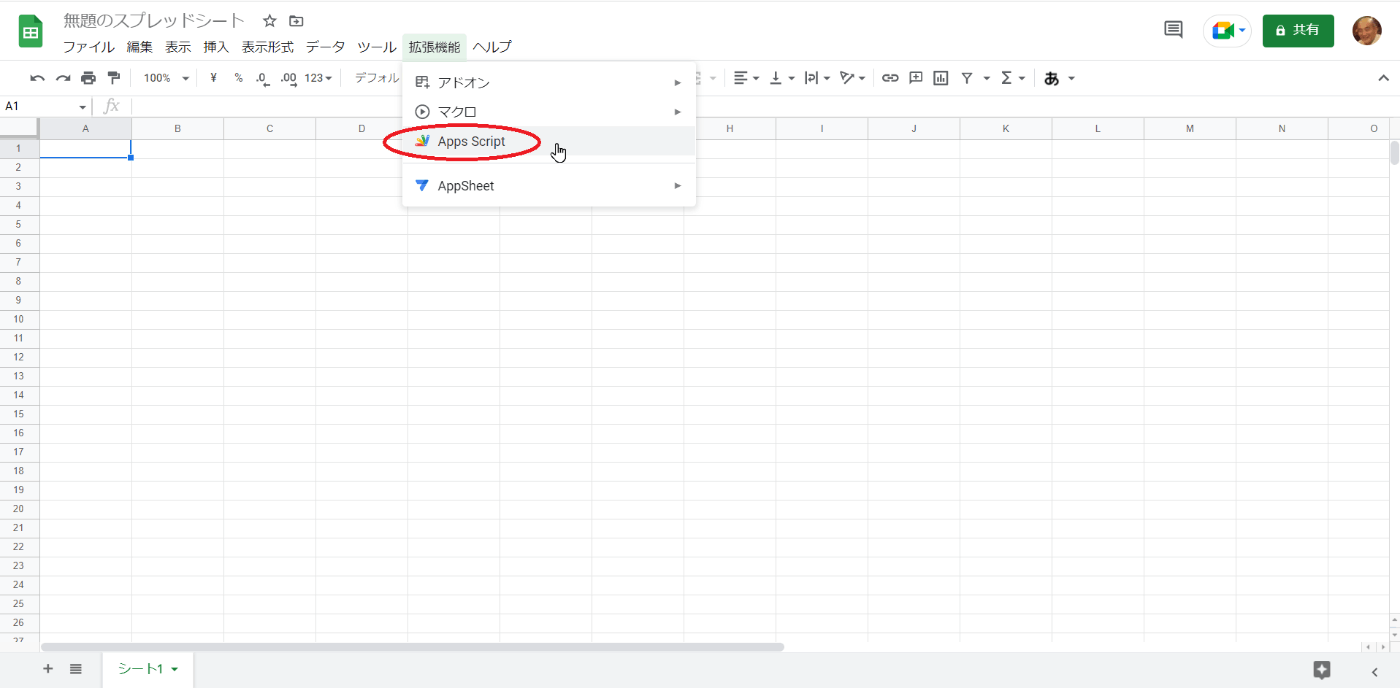
Task: Open vertical align dropdown
Action: click(782, 78)
